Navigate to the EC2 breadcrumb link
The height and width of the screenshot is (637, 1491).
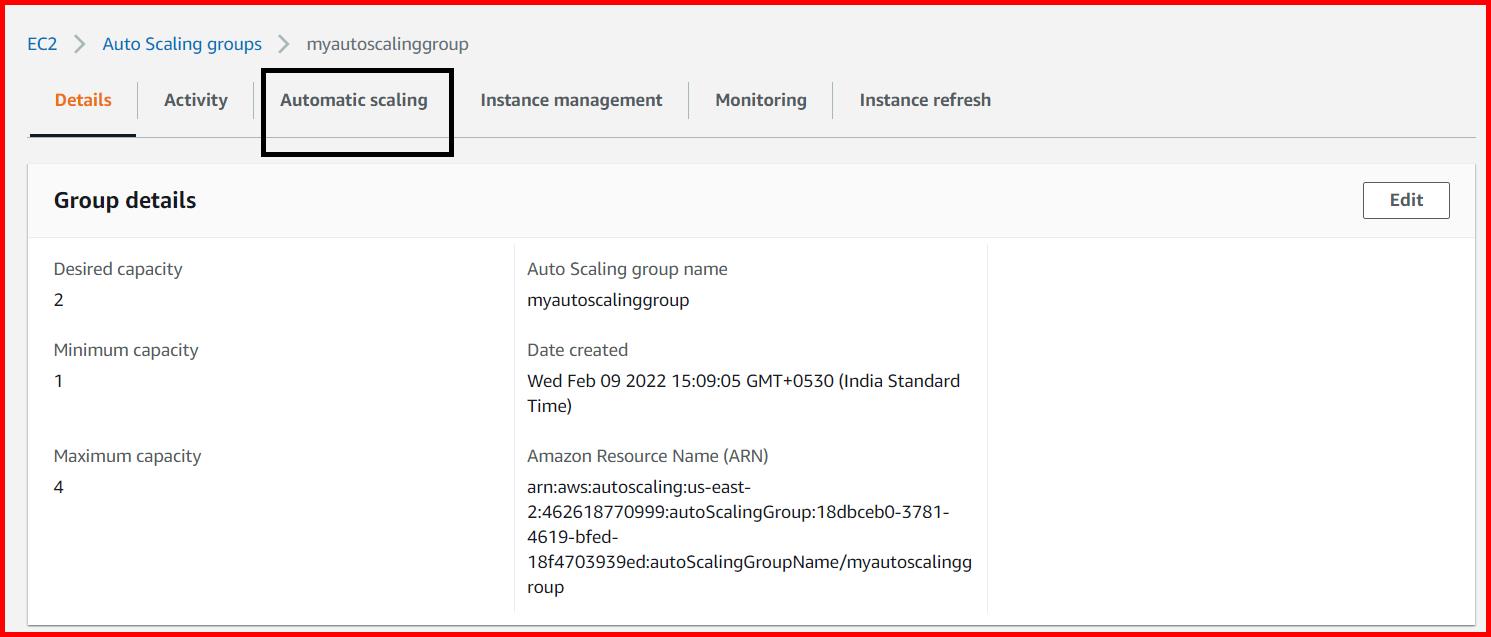[x=43, y=43]
